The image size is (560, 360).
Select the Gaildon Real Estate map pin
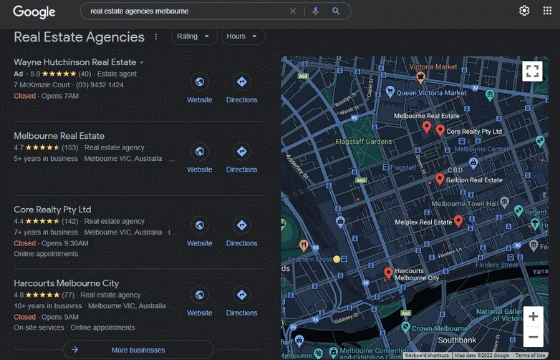[440, 179]
